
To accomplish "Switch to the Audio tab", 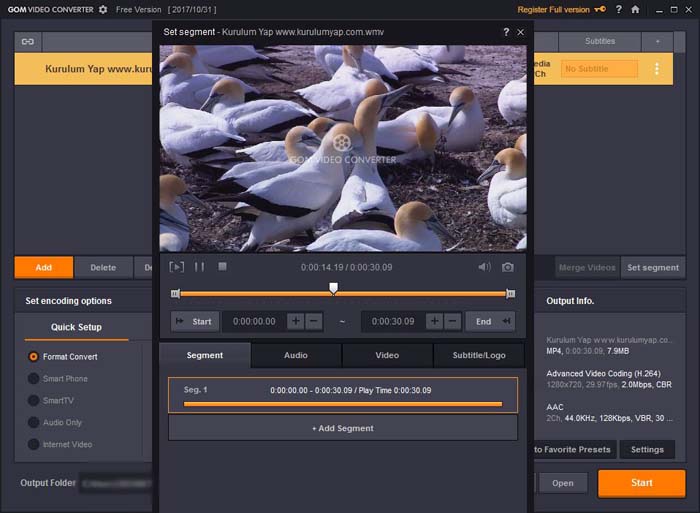I will click(296, 355).
